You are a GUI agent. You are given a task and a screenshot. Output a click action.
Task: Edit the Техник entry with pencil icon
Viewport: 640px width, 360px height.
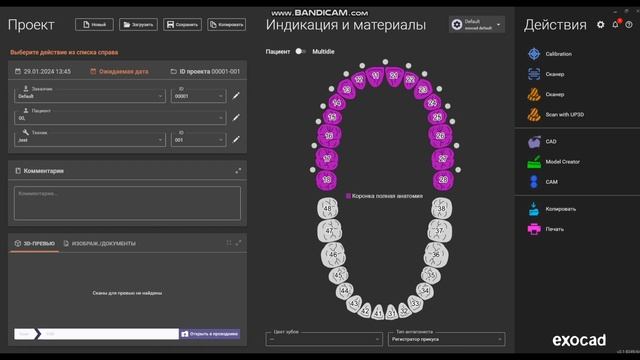(236, 140)
